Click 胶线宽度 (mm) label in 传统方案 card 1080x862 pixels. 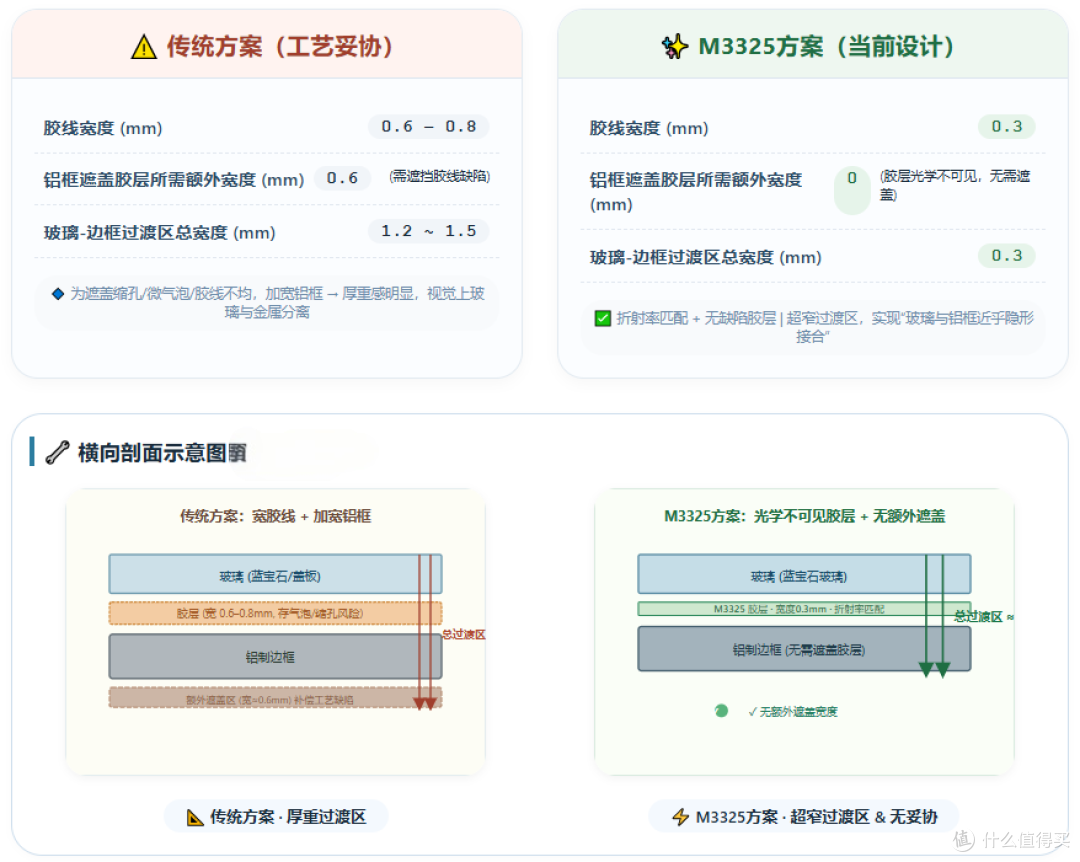103,128
